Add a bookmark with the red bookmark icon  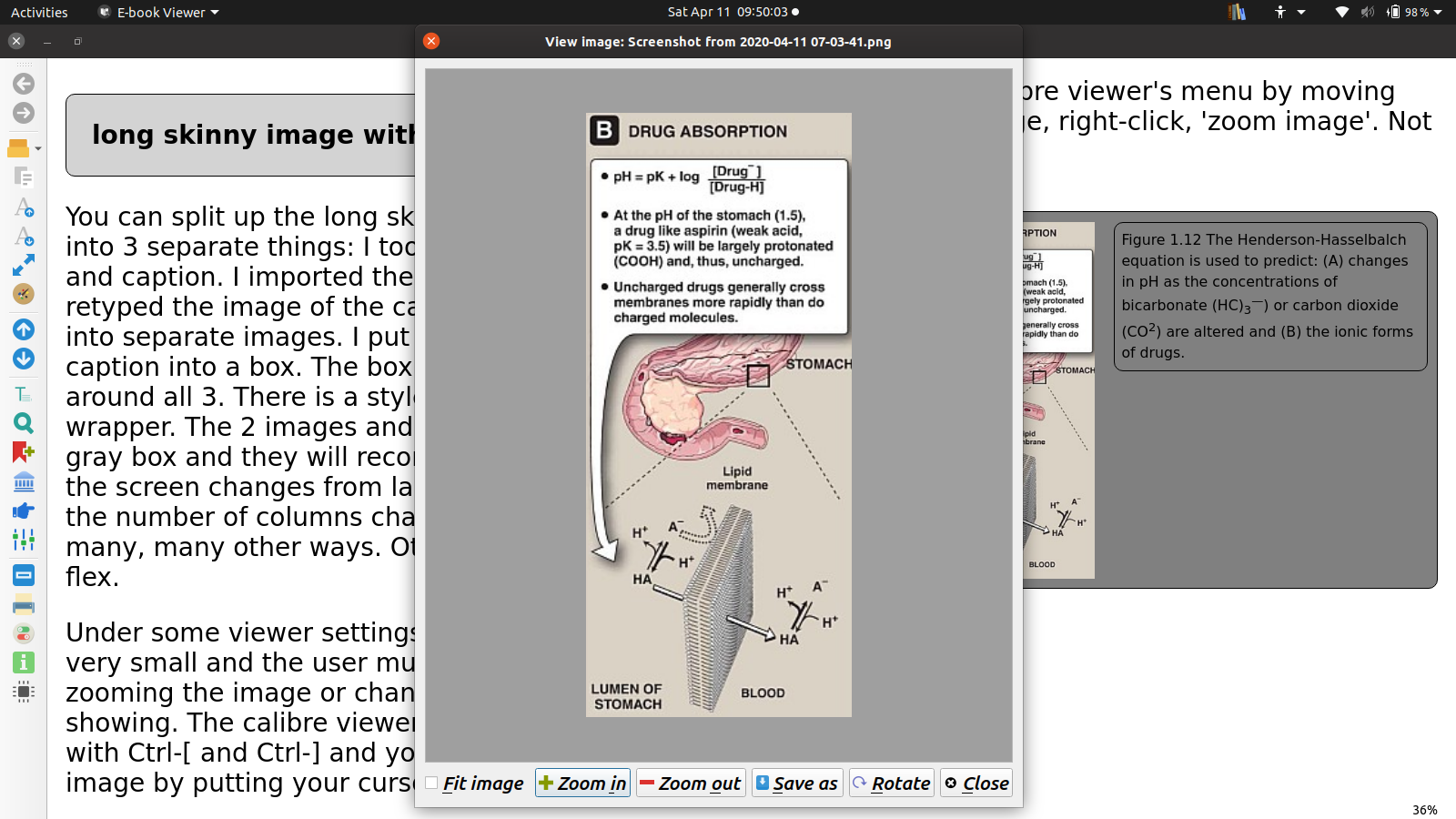tap(24, 452)
